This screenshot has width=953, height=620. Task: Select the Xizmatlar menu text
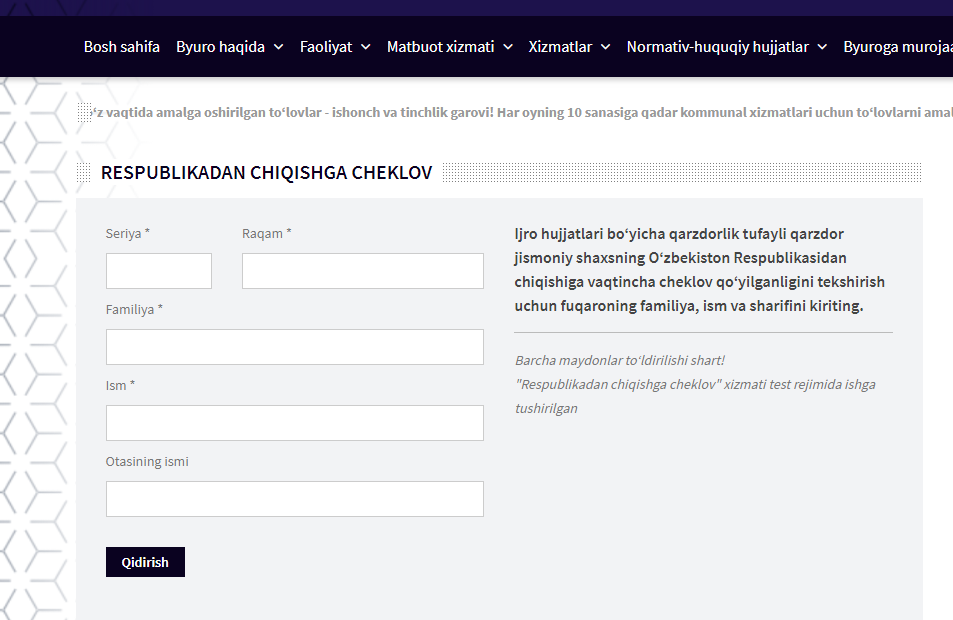[560, 47]
